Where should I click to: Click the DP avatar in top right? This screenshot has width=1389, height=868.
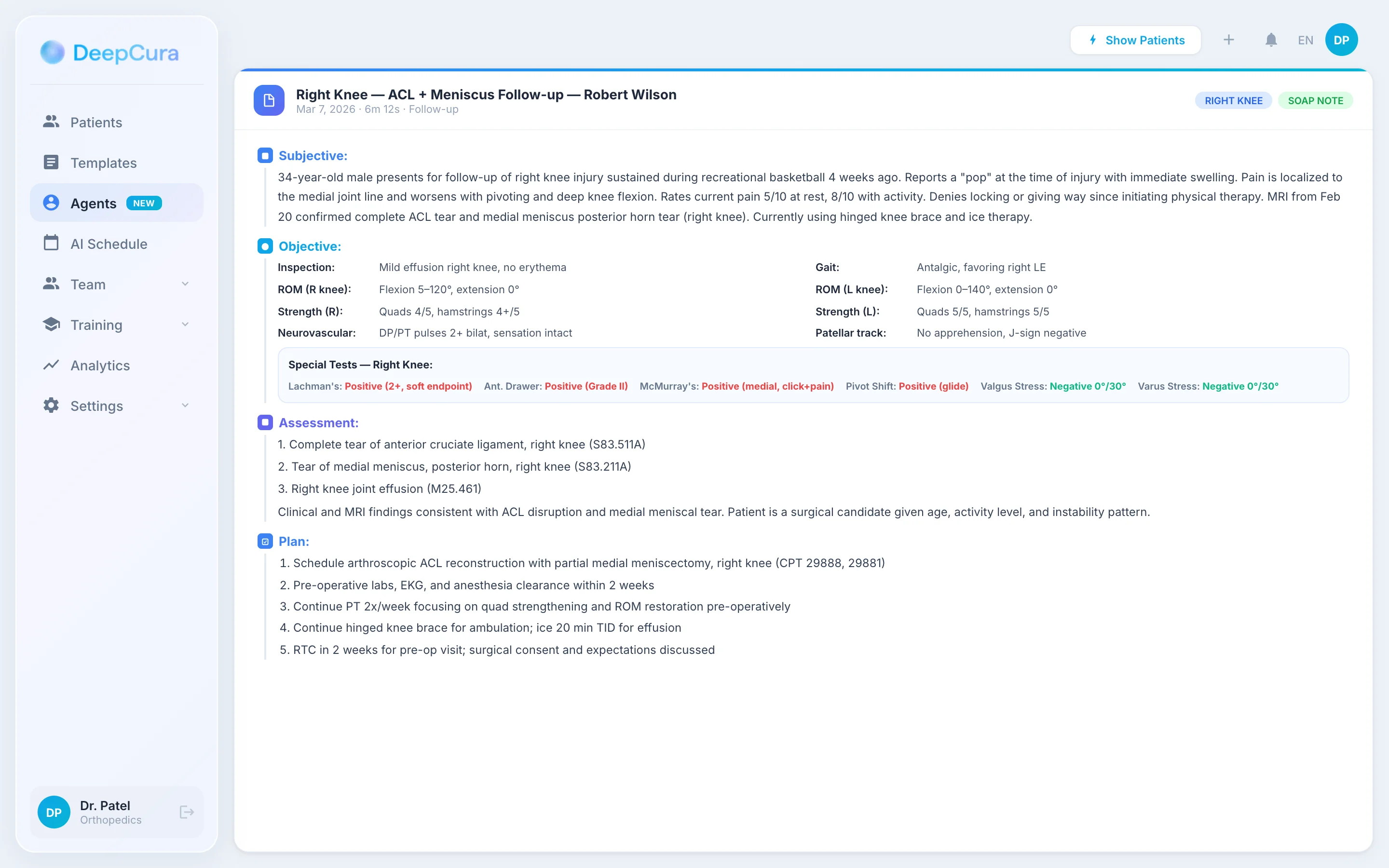pyautogui.click(x=1341, y=40)
